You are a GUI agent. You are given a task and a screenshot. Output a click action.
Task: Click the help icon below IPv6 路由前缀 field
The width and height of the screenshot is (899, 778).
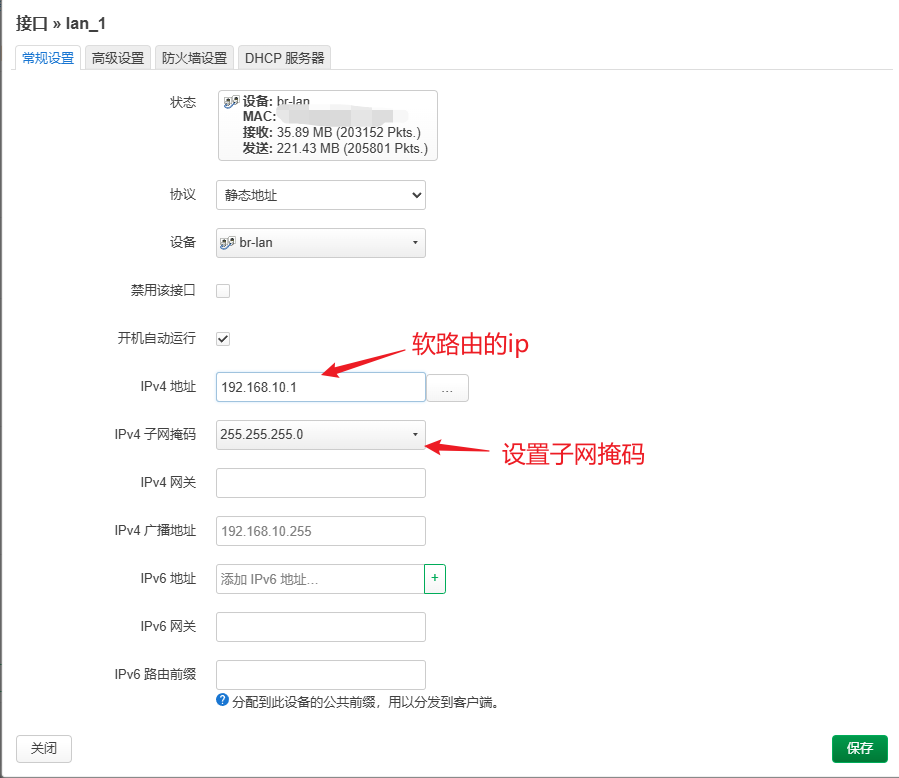(224, 701)
